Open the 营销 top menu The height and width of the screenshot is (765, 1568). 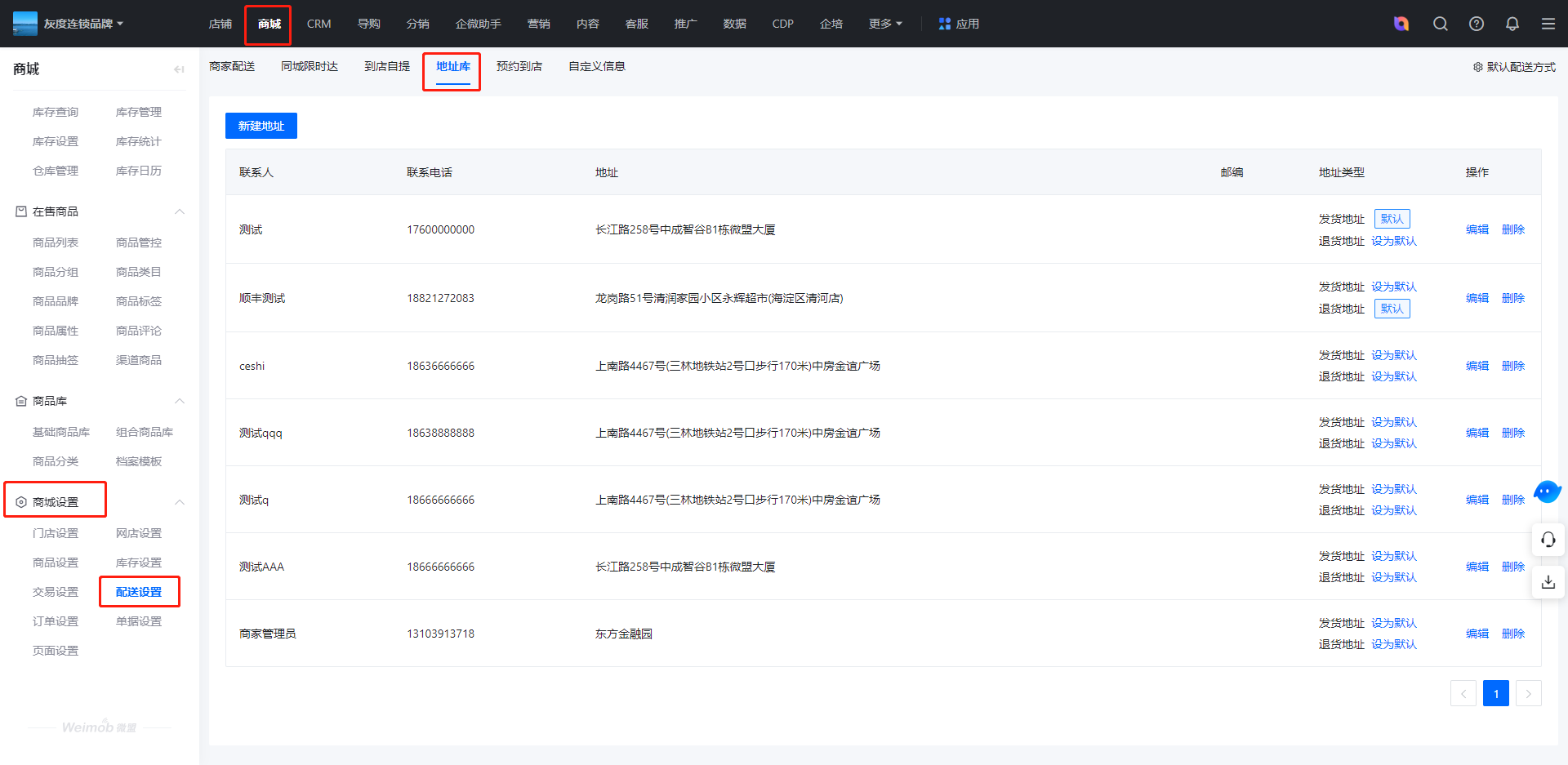point(539,24)
